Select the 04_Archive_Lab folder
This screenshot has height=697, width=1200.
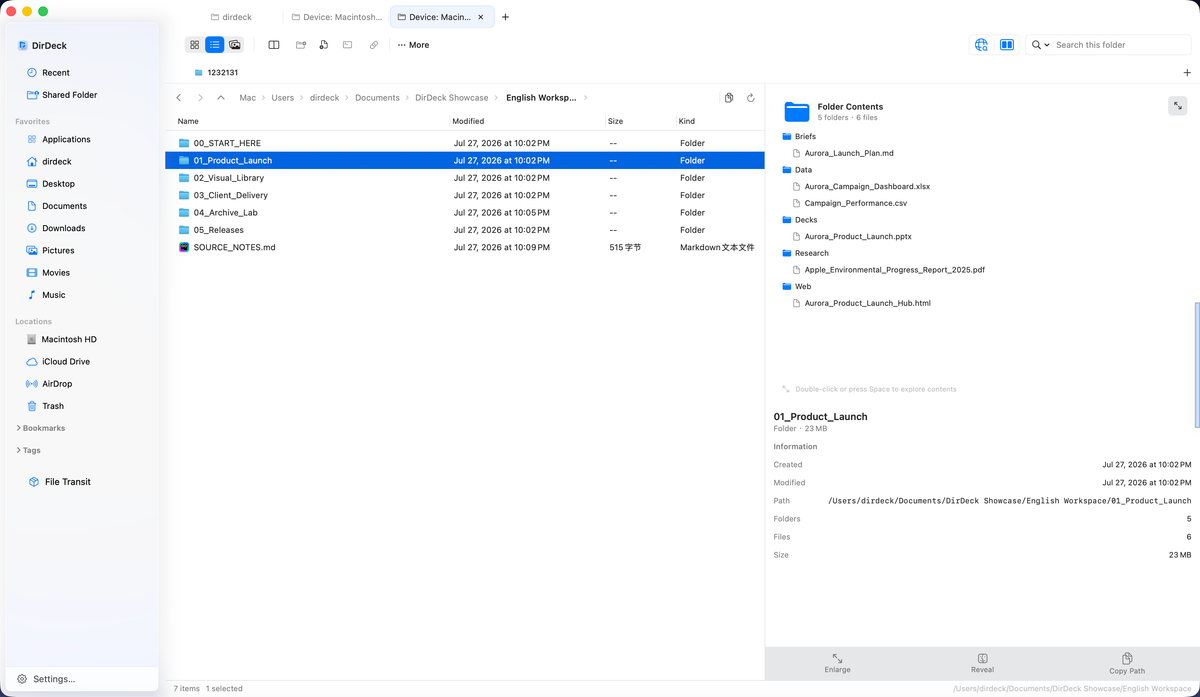click(x=464, y=213)
